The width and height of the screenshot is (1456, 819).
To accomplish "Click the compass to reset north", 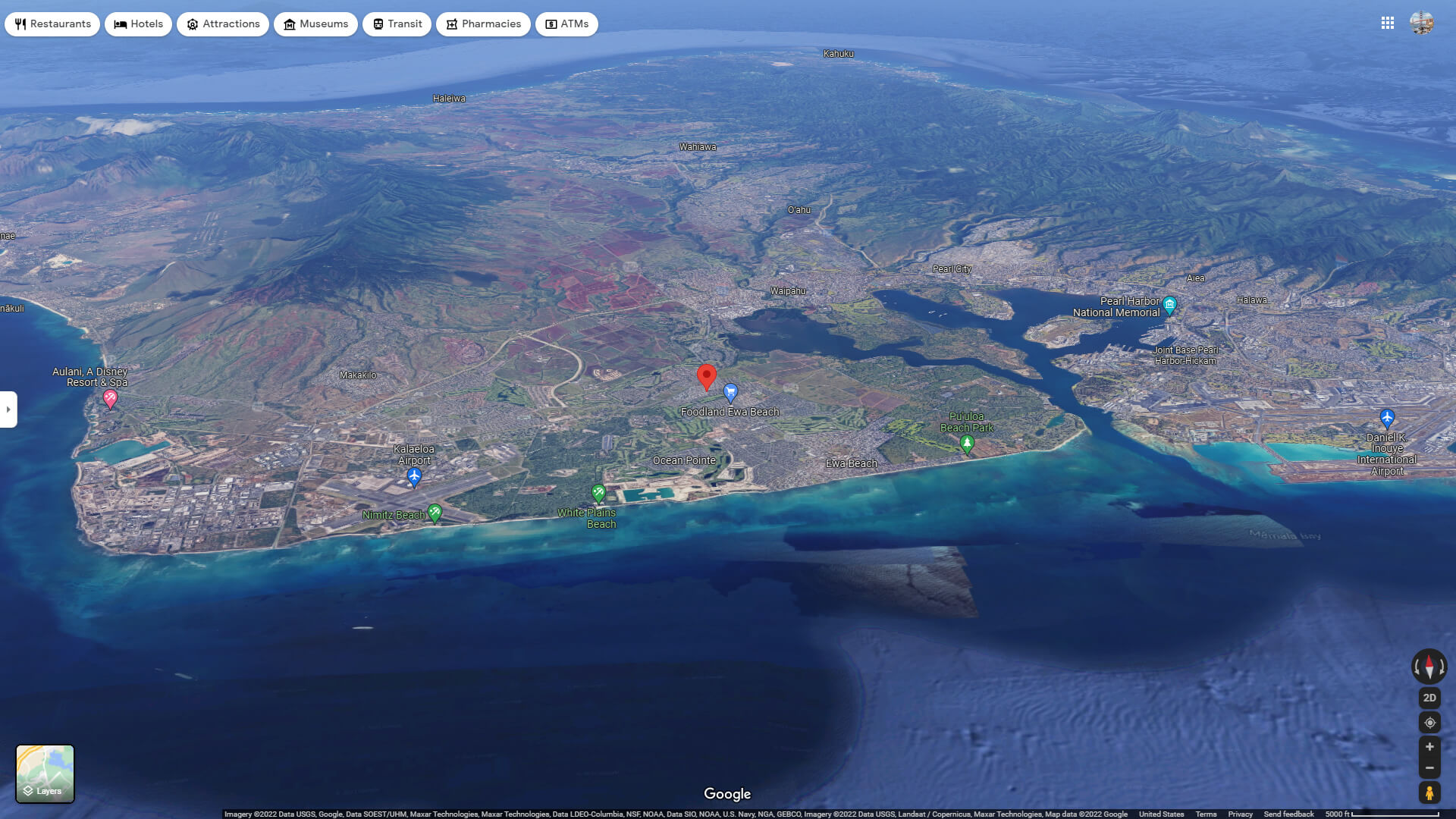I will click(1429, 666).
